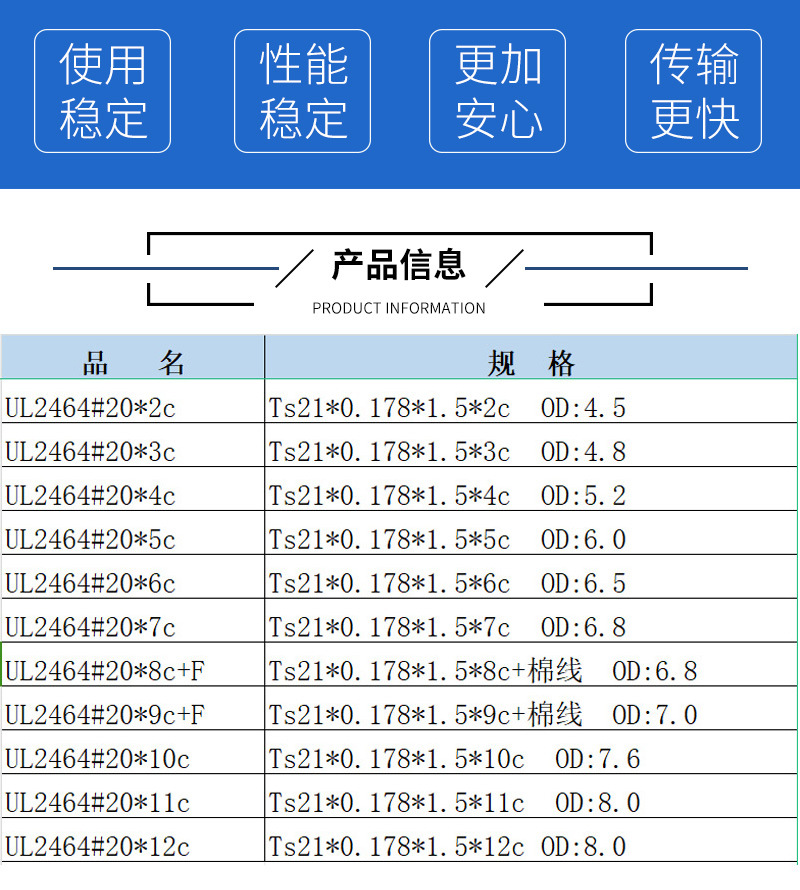Click spec Ts21*0.178*1.5*9c+棉线 OD:7.0
Viewport: 800px width, 890px height.
531,708
